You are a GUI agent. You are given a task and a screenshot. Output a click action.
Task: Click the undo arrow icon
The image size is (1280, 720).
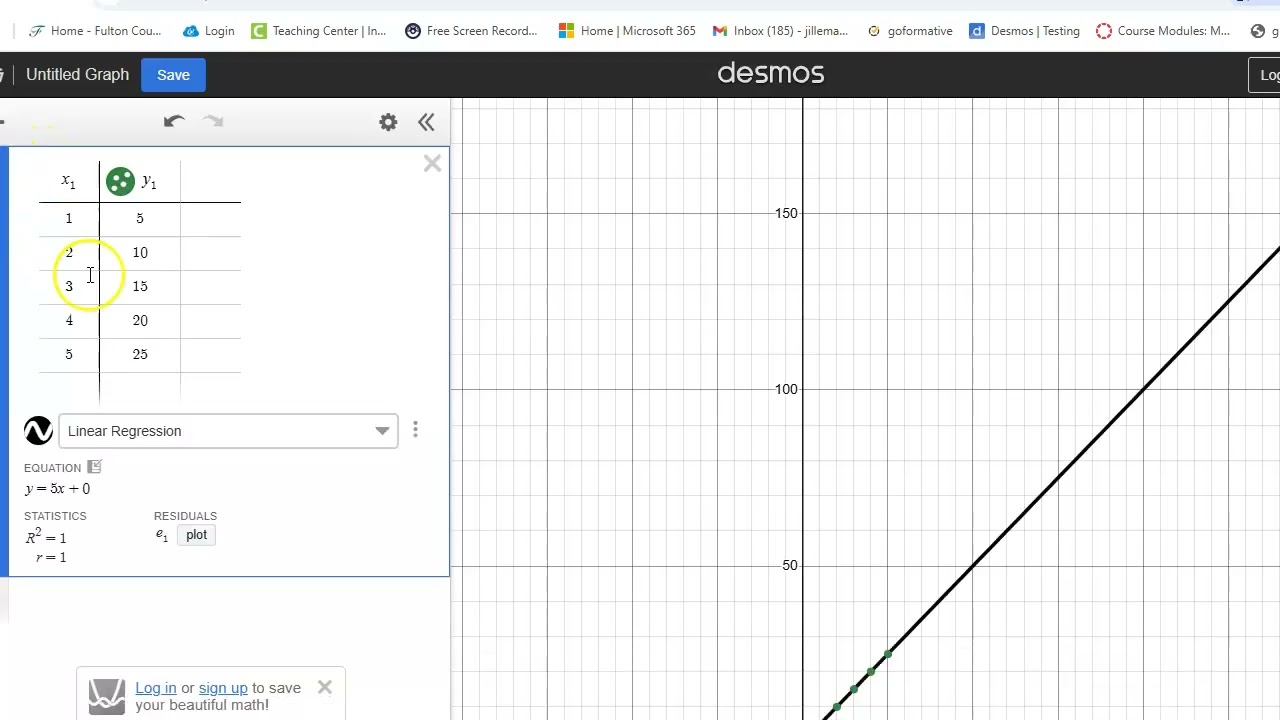174,121
